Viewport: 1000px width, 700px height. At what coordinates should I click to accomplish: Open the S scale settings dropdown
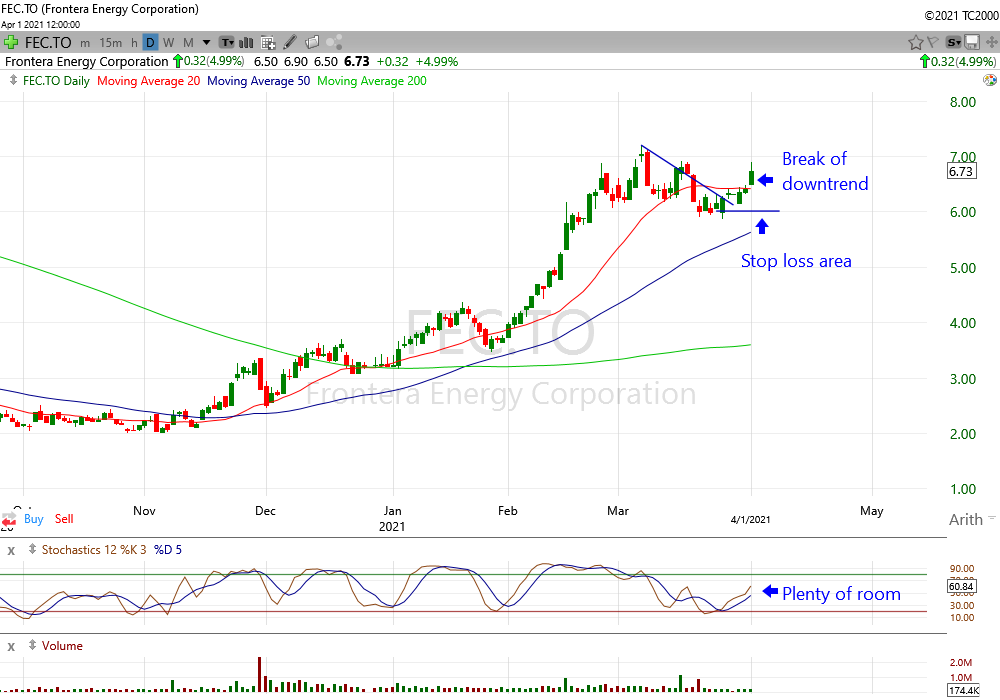[x=953, y=43]
